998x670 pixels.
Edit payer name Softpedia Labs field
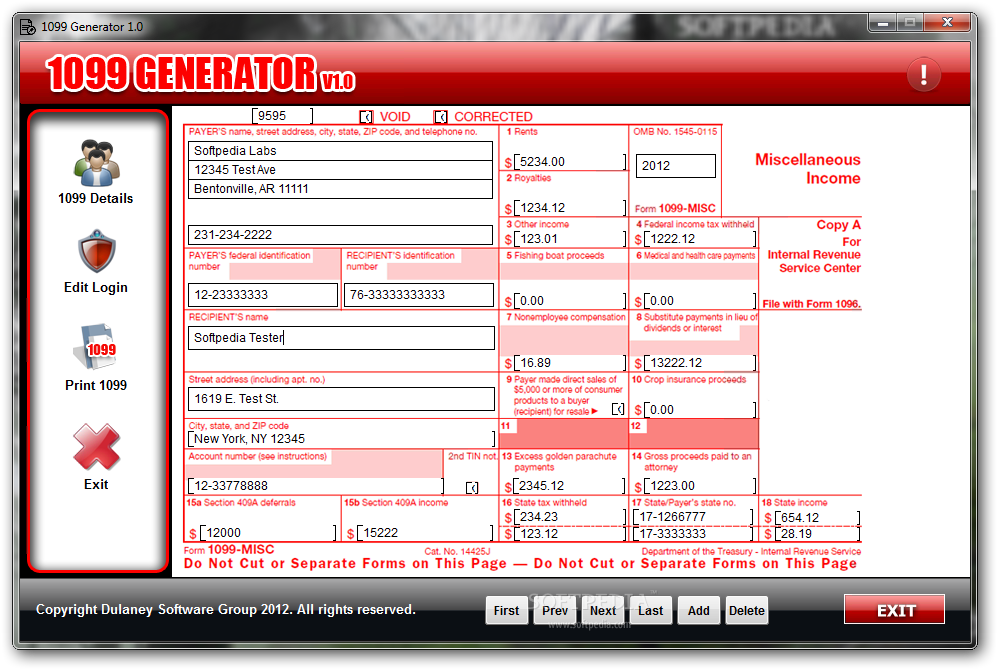pyautogui.click(x=341, y=151)
